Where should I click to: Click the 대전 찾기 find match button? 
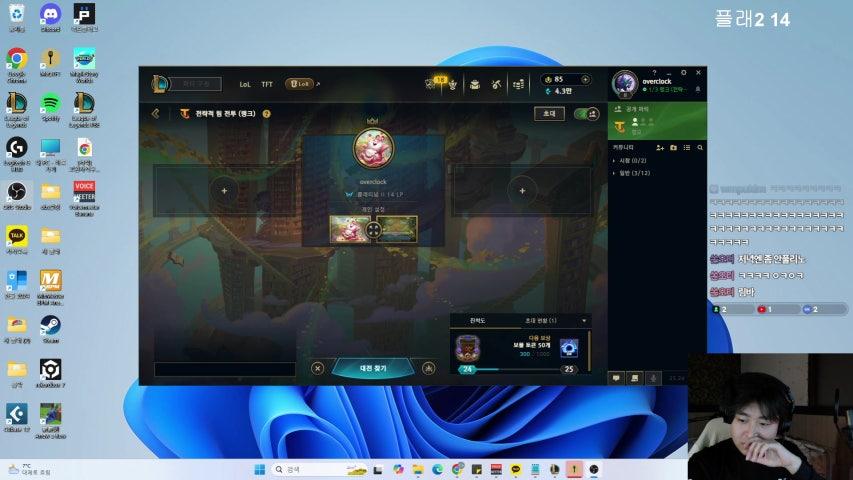tap(373, 368)
